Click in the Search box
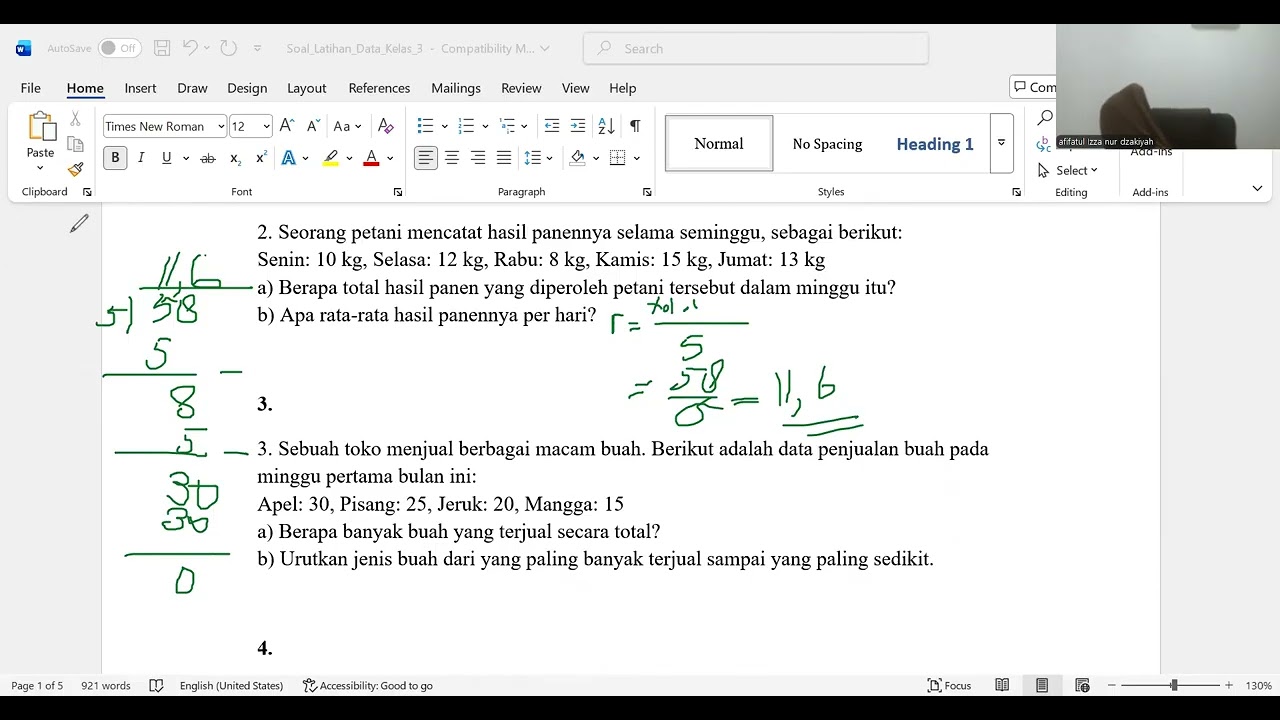 click(x=756, y=48)
